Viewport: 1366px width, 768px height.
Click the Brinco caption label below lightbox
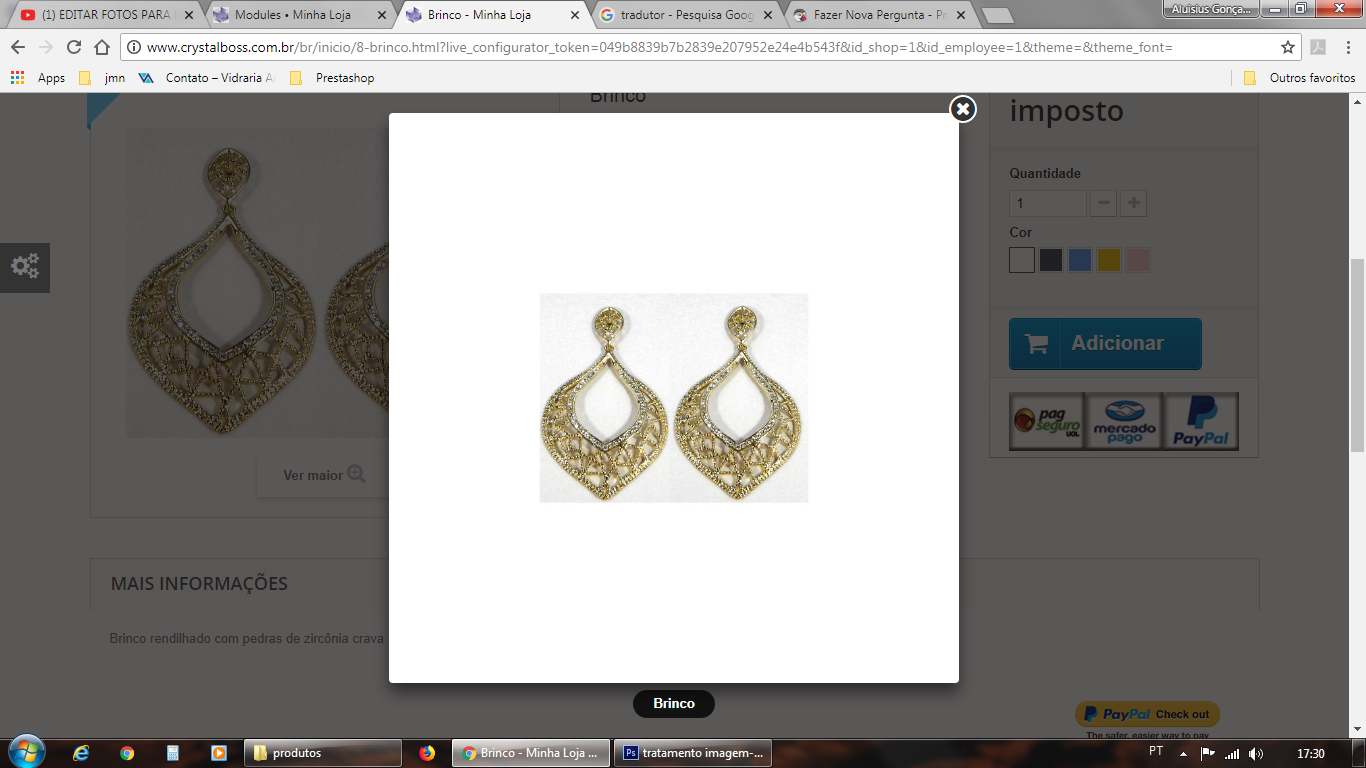pyautogui.click(x=674, y=704)
